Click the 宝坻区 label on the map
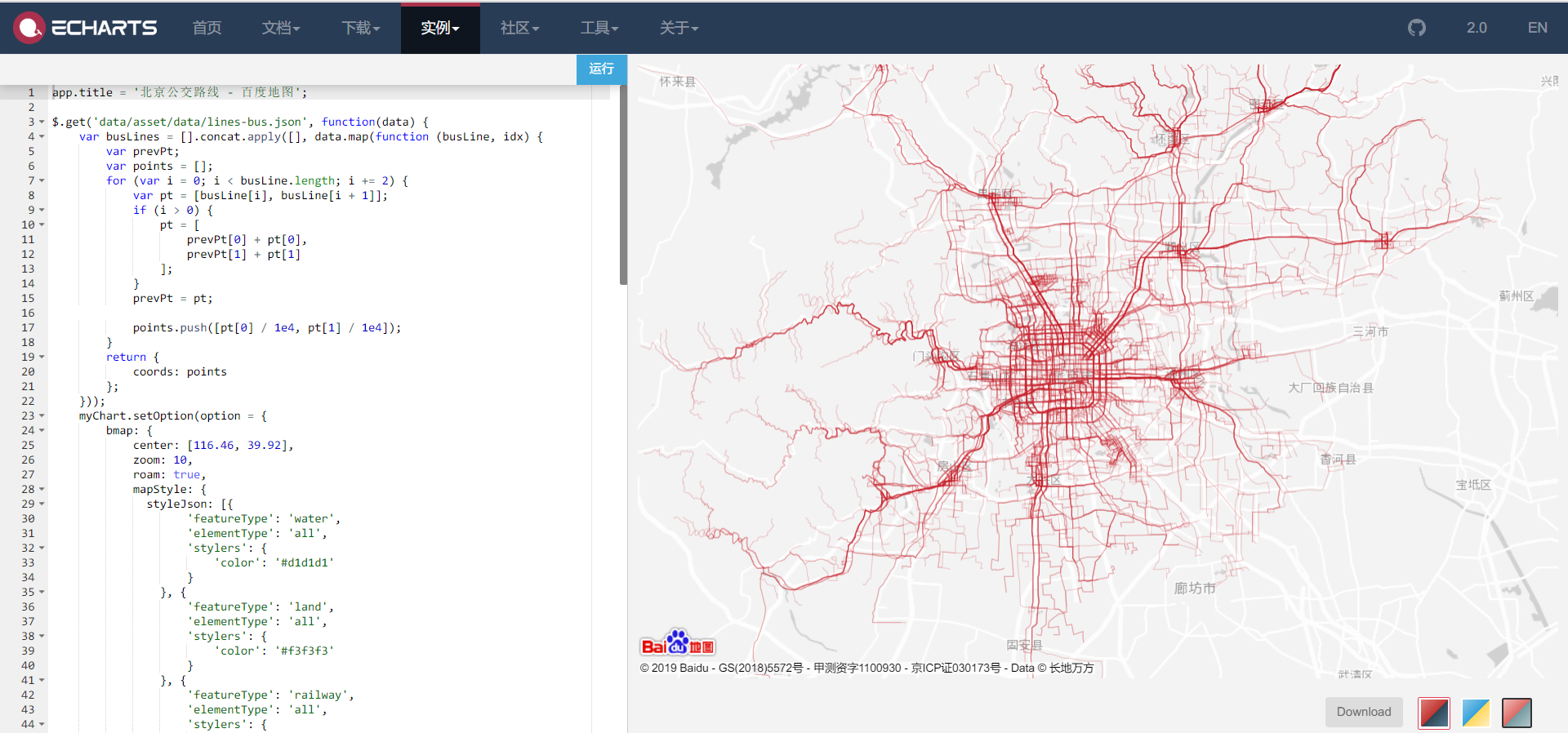This screenshot has width=1568, height=733. 1473,485
